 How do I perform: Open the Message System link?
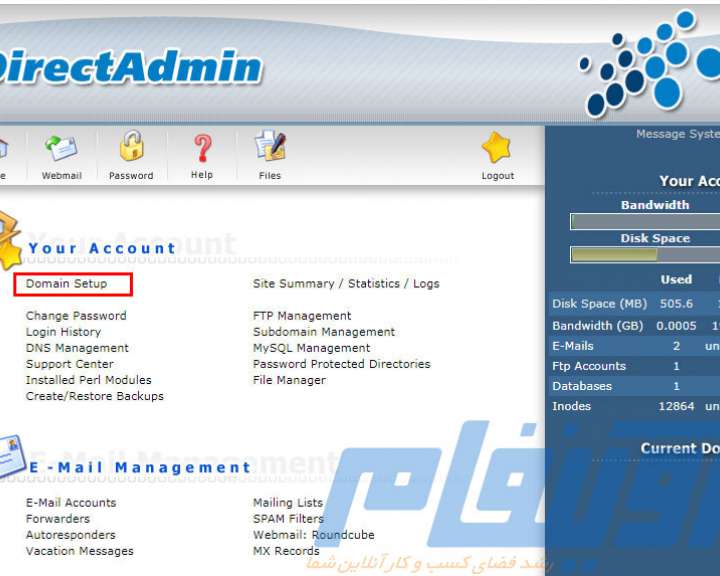(x=678, y=134)
